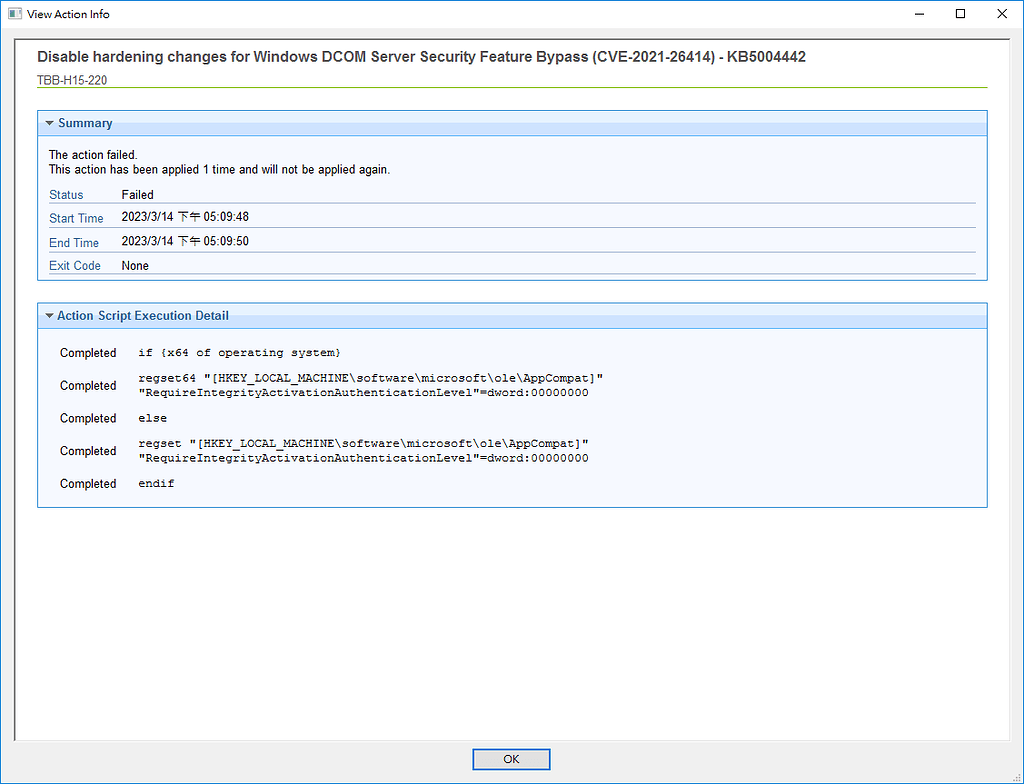Click the Summary section chevron icon

point(49,122)
